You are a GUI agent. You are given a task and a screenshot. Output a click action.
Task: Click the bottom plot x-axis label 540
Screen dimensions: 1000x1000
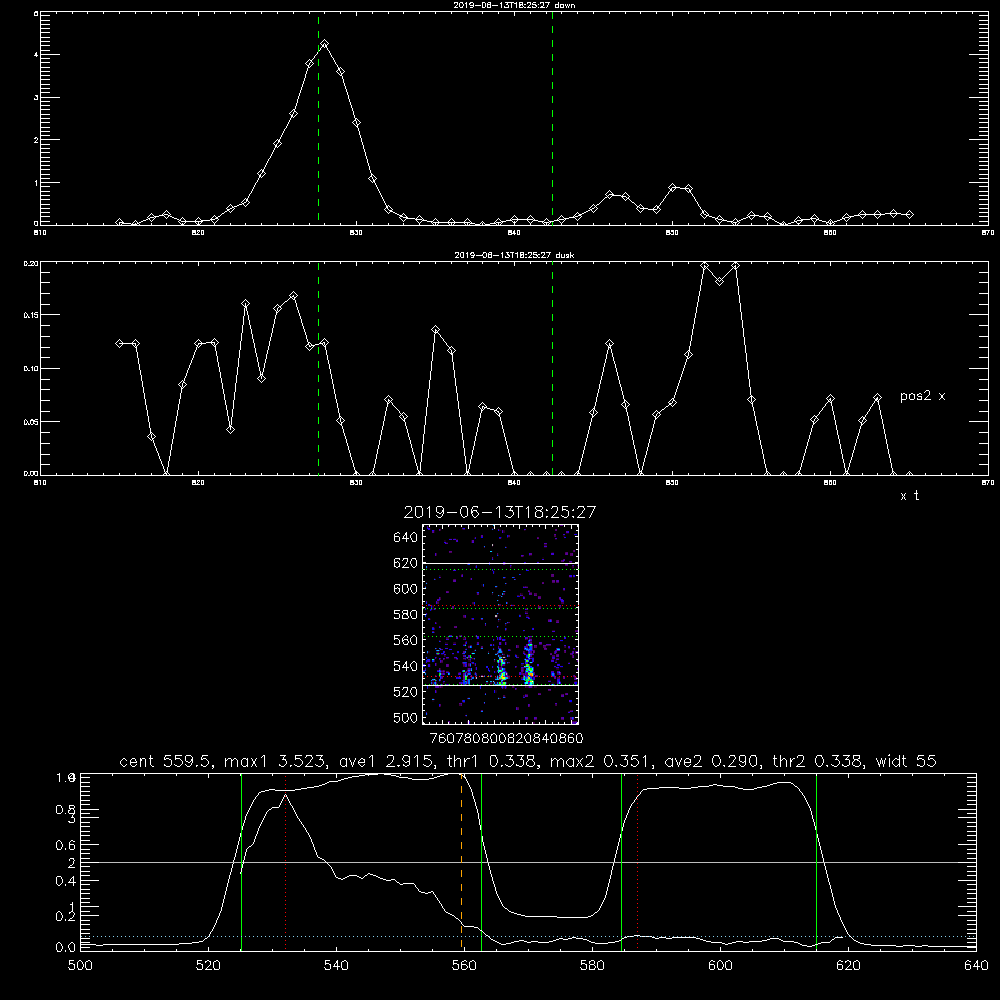point(336,966)
